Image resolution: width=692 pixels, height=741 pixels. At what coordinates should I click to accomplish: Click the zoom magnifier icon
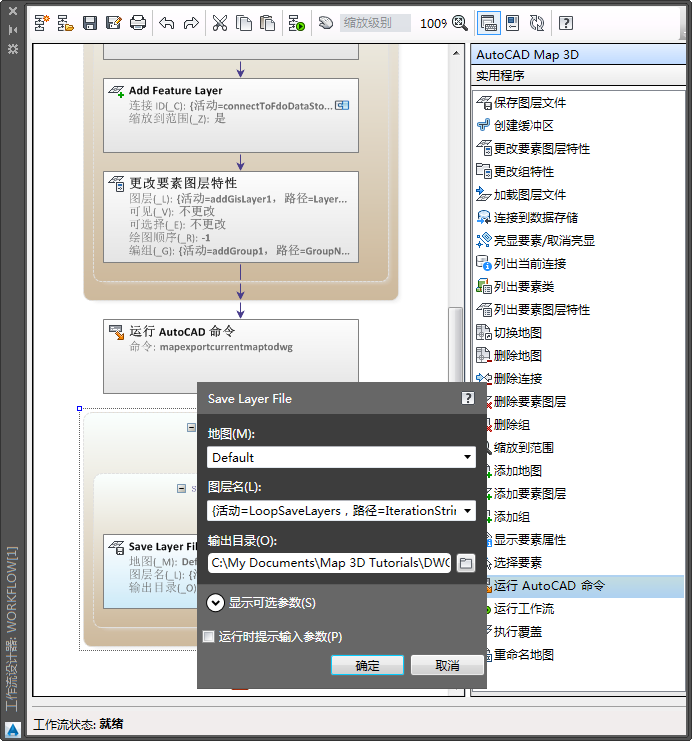[x=459, y=23]
